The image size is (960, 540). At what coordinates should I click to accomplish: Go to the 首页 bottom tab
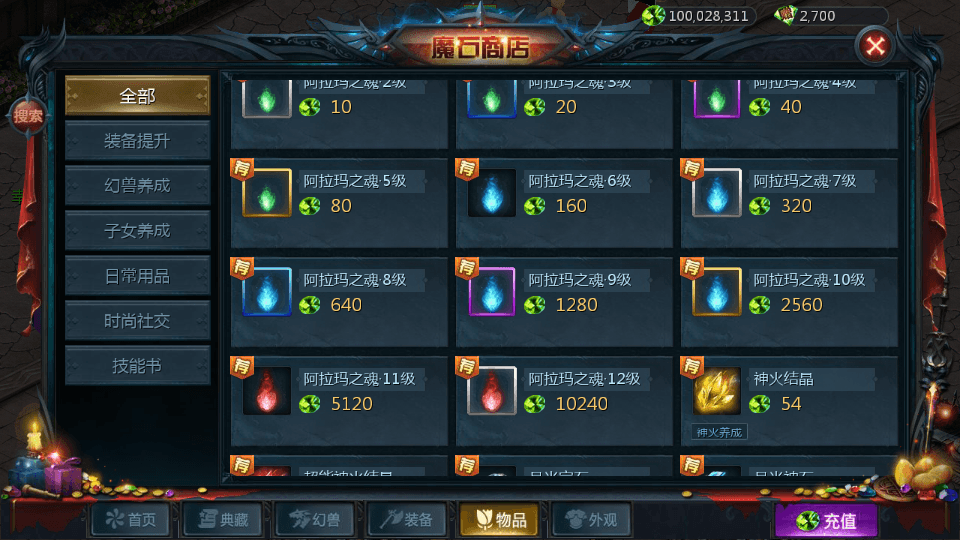pos(130,520)
